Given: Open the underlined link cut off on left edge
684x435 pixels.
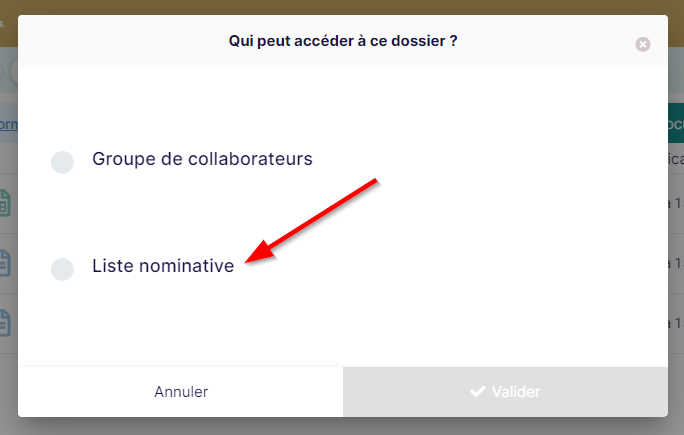Looking at the screenshot, I should (9, 124).
